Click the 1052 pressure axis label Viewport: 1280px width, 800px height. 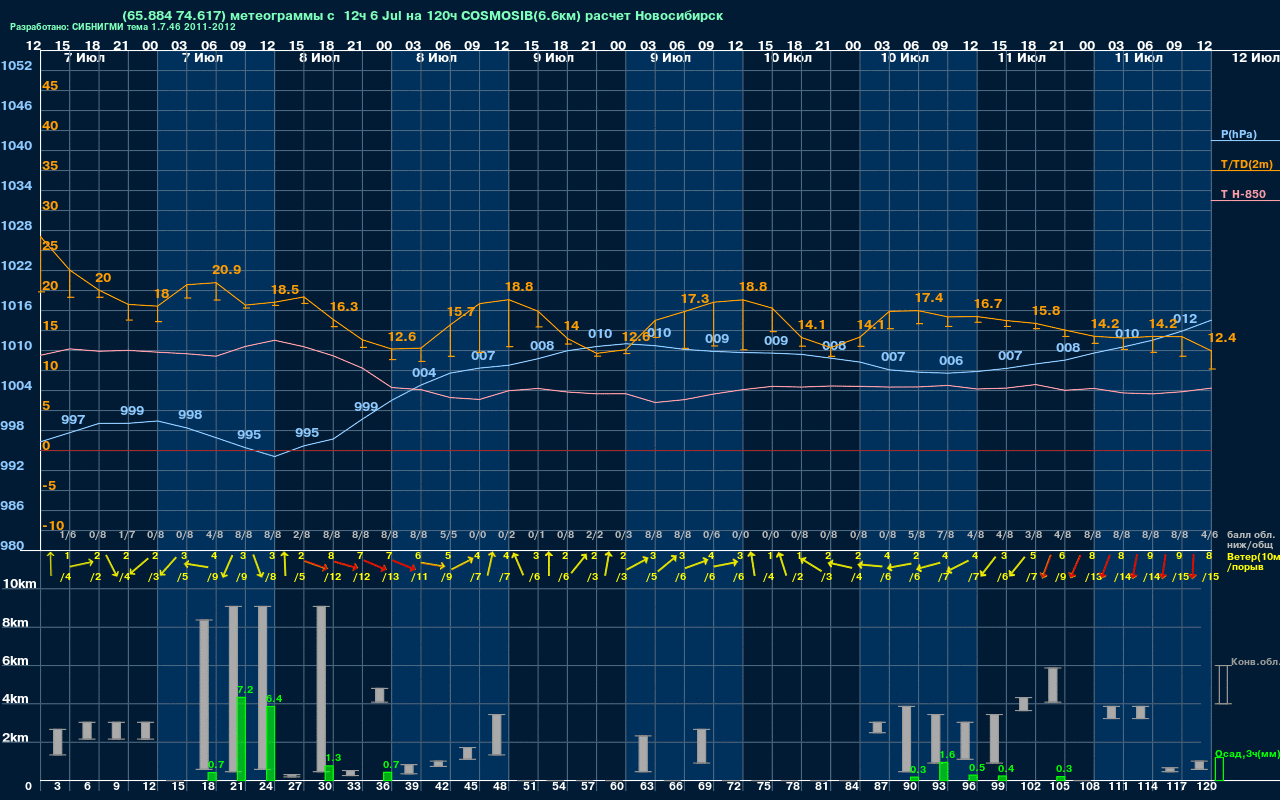click(x=16, y=66)
